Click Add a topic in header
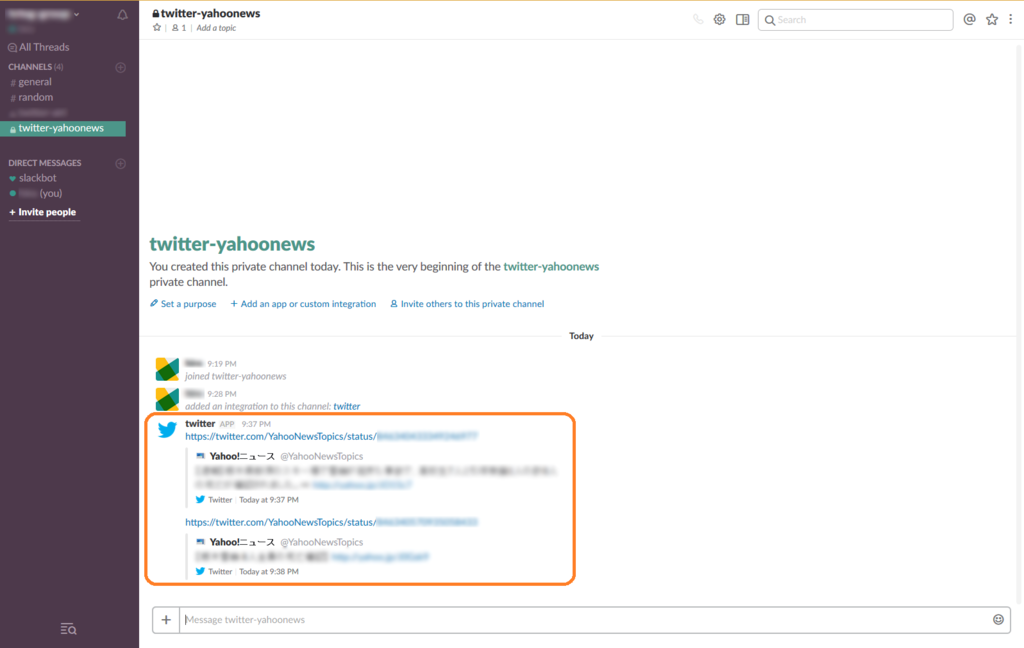This screenshot has height=648, width=1024. coord(216,27)
